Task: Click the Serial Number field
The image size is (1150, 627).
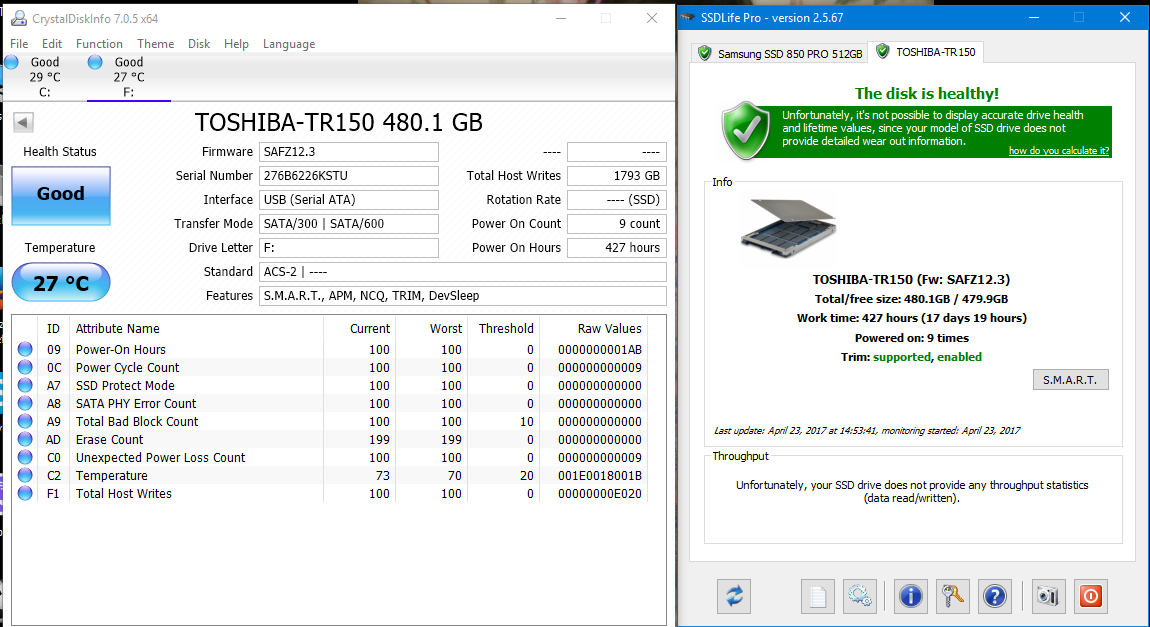Action: [348, 176]
